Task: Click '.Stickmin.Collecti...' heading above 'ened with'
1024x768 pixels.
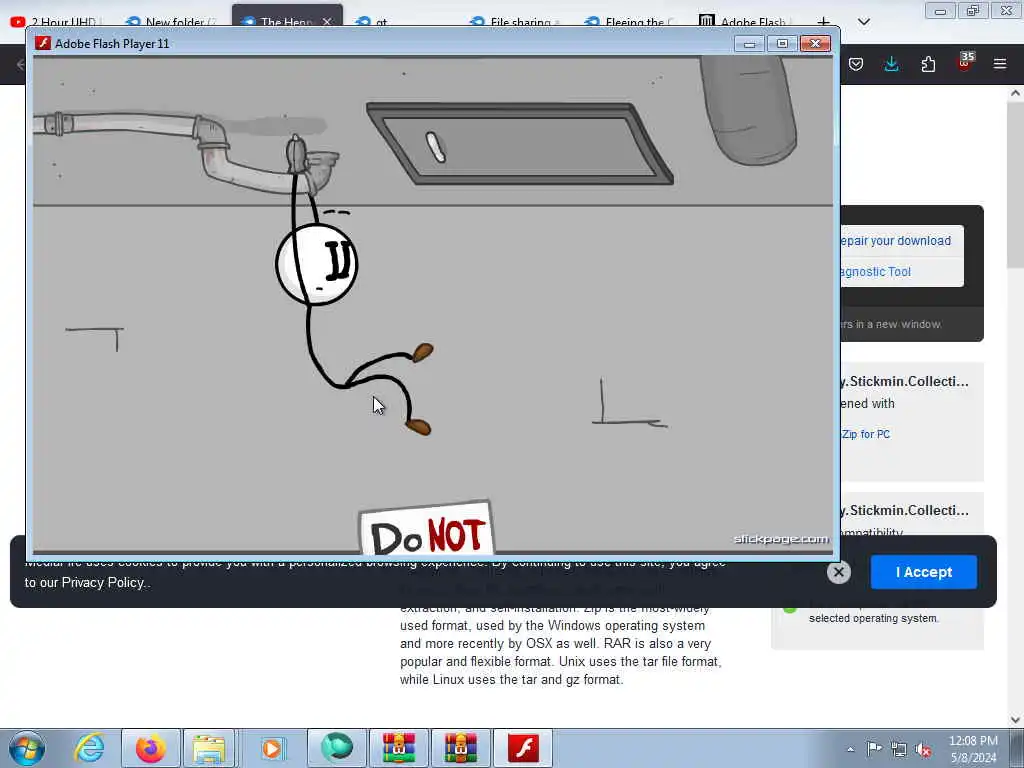Action: coord(905,381)
